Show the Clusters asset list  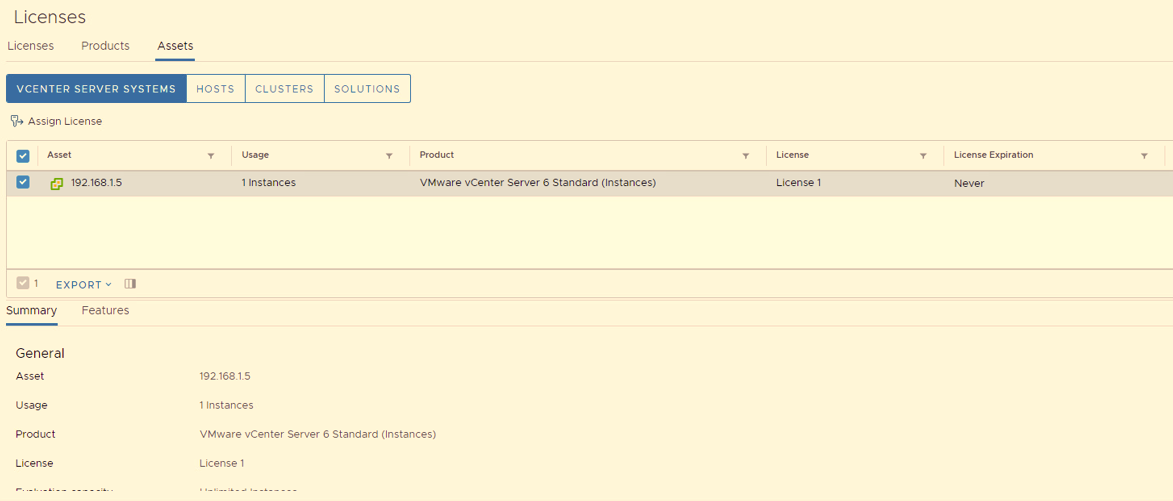284,88
